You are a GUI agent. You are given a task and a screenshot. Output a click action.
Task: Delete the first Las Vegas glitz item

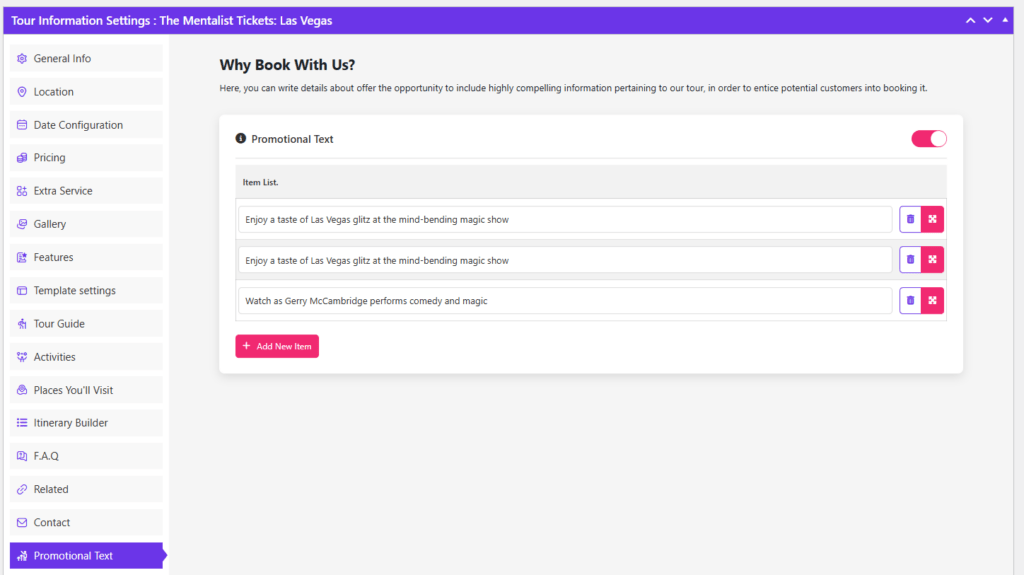coord(910,220)
